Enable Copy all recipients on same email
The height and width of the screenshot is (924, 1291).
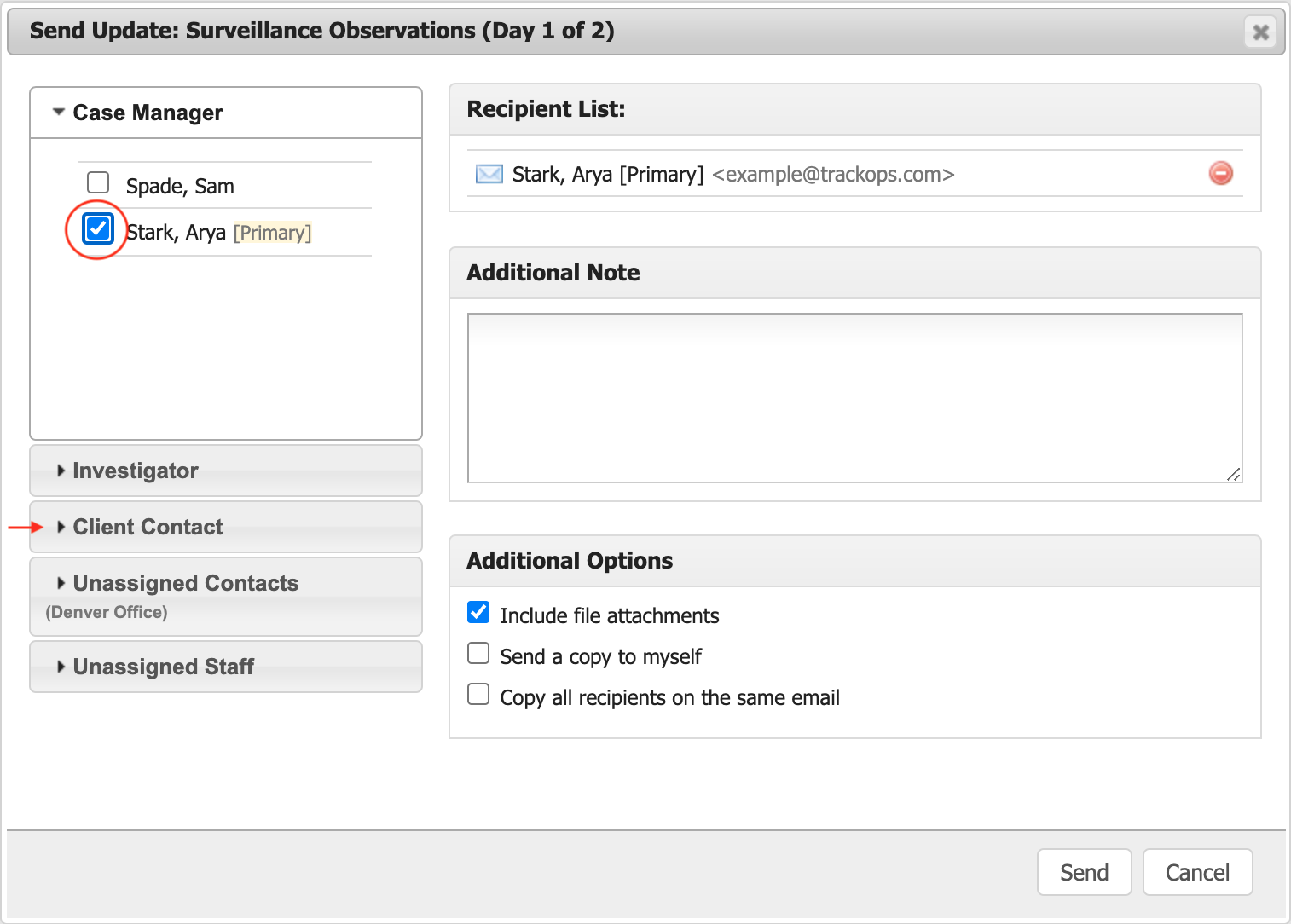click(478, 694)
